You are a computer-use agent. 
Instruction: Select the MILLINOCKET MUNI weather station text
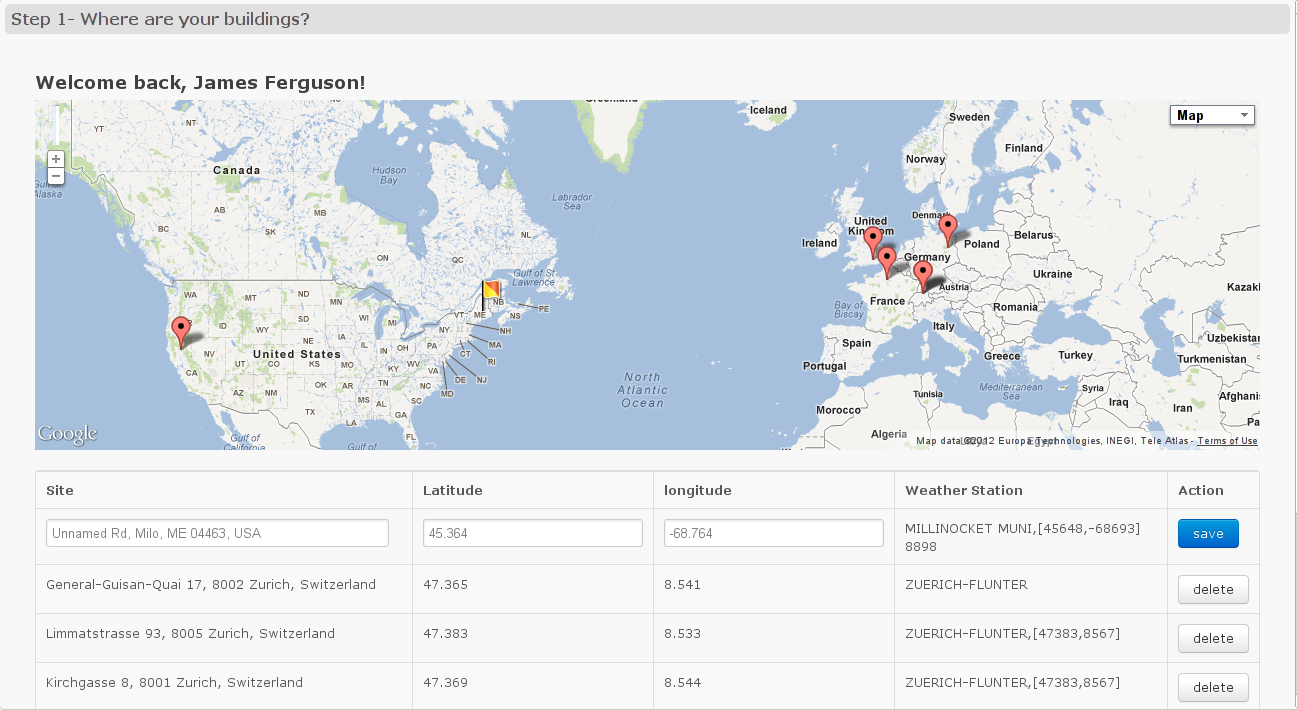[x=1022, y=537]
